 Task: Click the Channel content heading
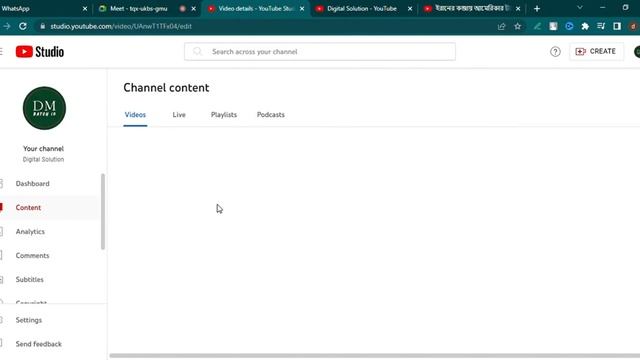coord(166,88)
